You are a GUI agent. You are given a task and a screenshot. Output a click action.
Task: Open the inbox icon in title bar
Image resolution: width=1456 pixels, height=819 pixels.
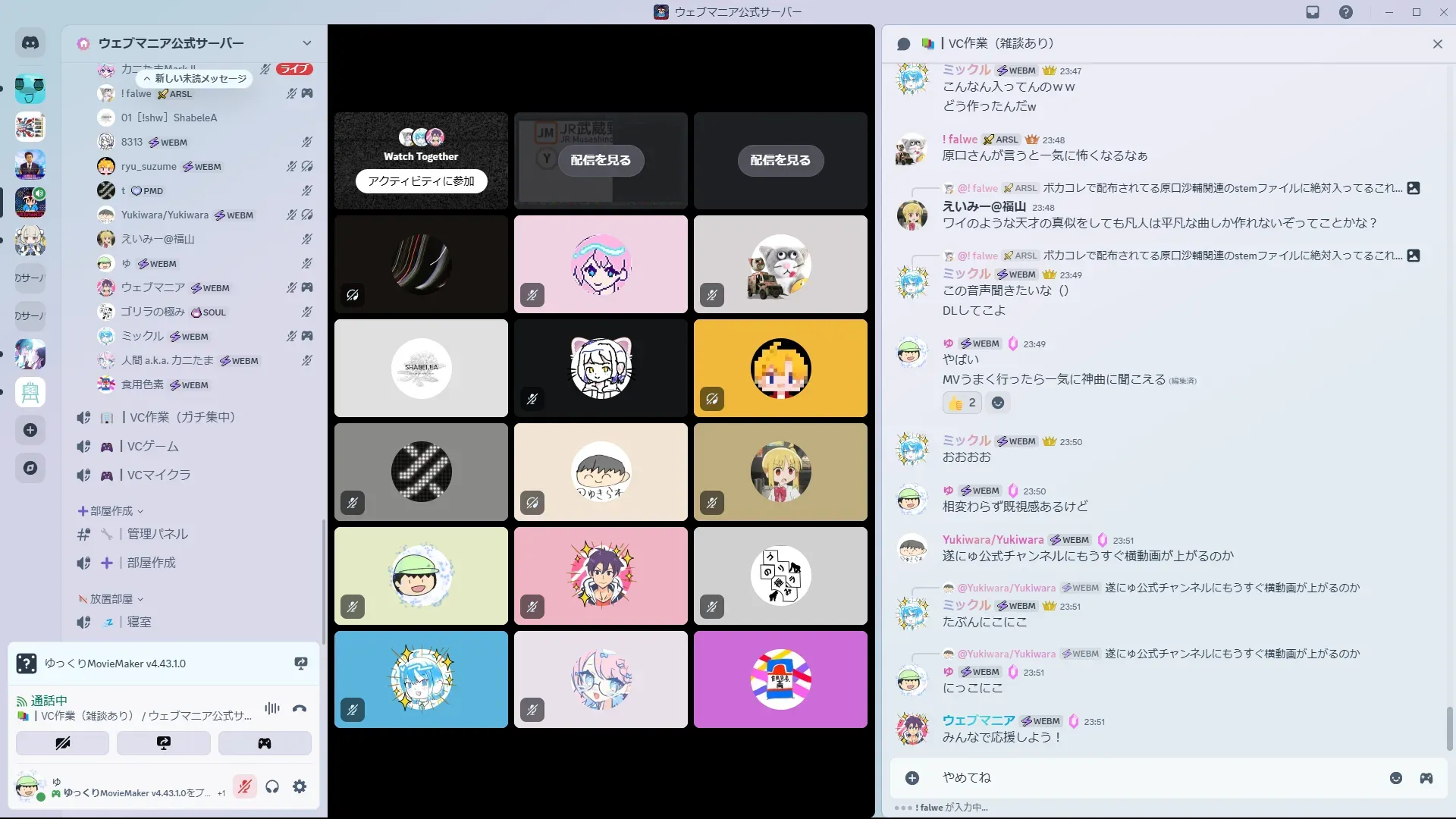pos(1313,12)
